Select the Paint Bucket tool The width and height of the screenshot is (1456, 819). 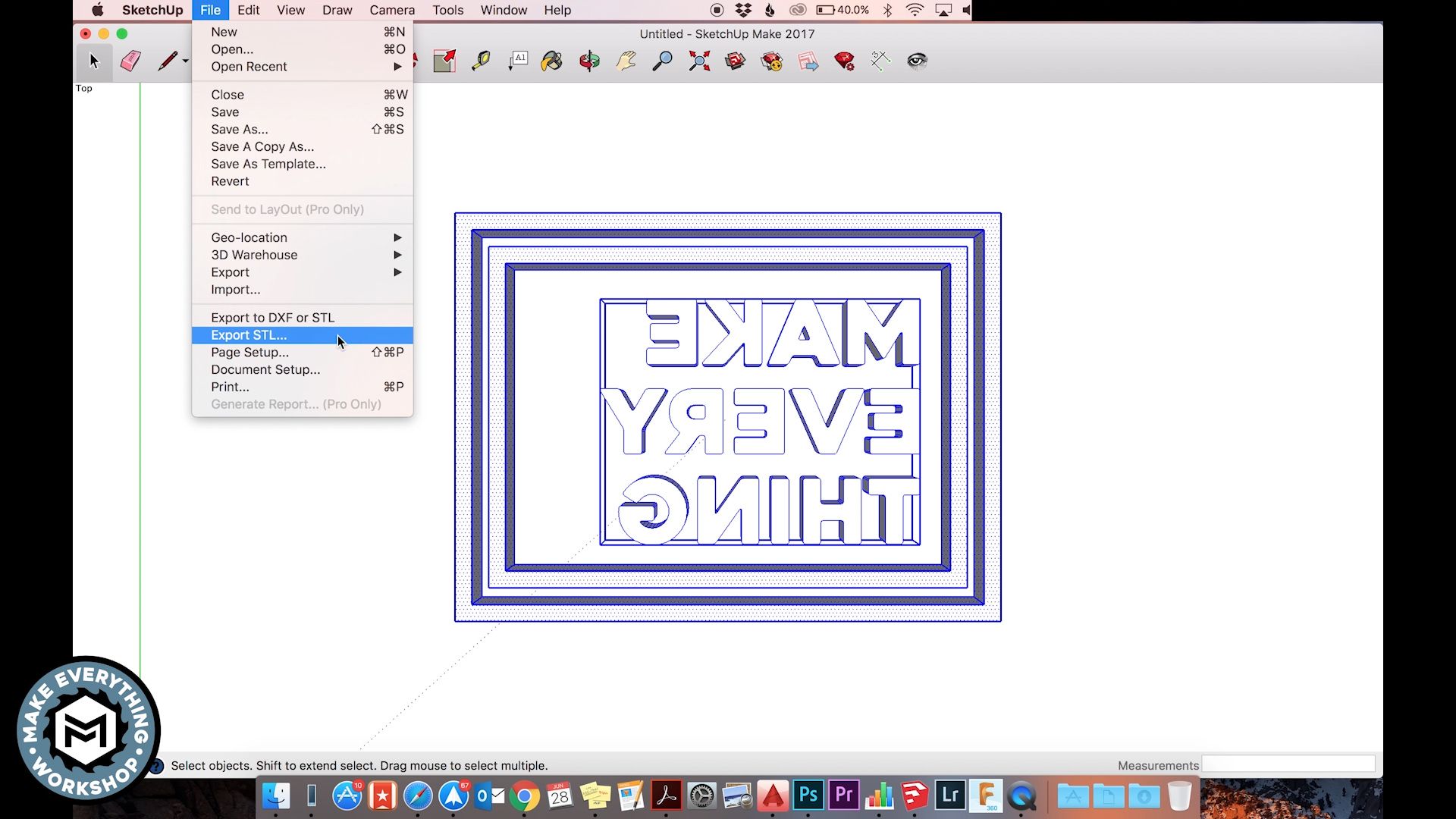click(x=551, y=61)
